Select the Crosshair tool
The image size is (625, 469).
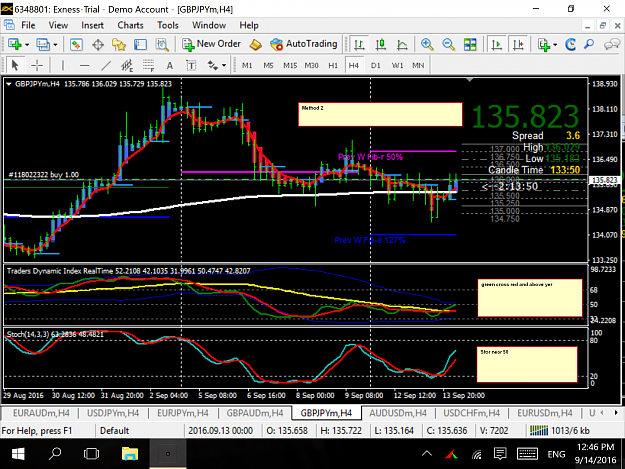(x=37, y=65)
